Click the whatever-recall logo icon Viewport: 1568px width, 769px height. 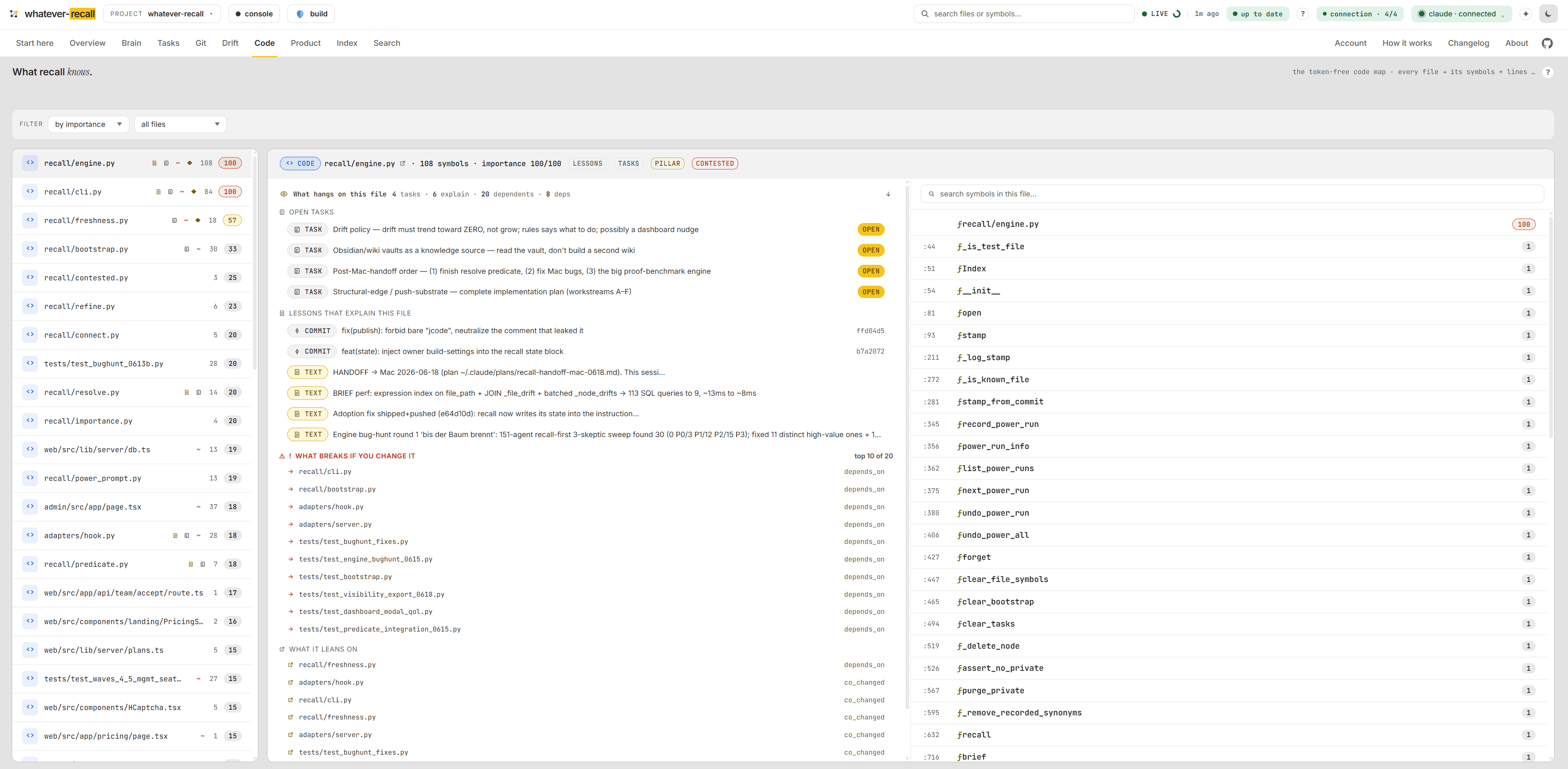tap(14, 14)
